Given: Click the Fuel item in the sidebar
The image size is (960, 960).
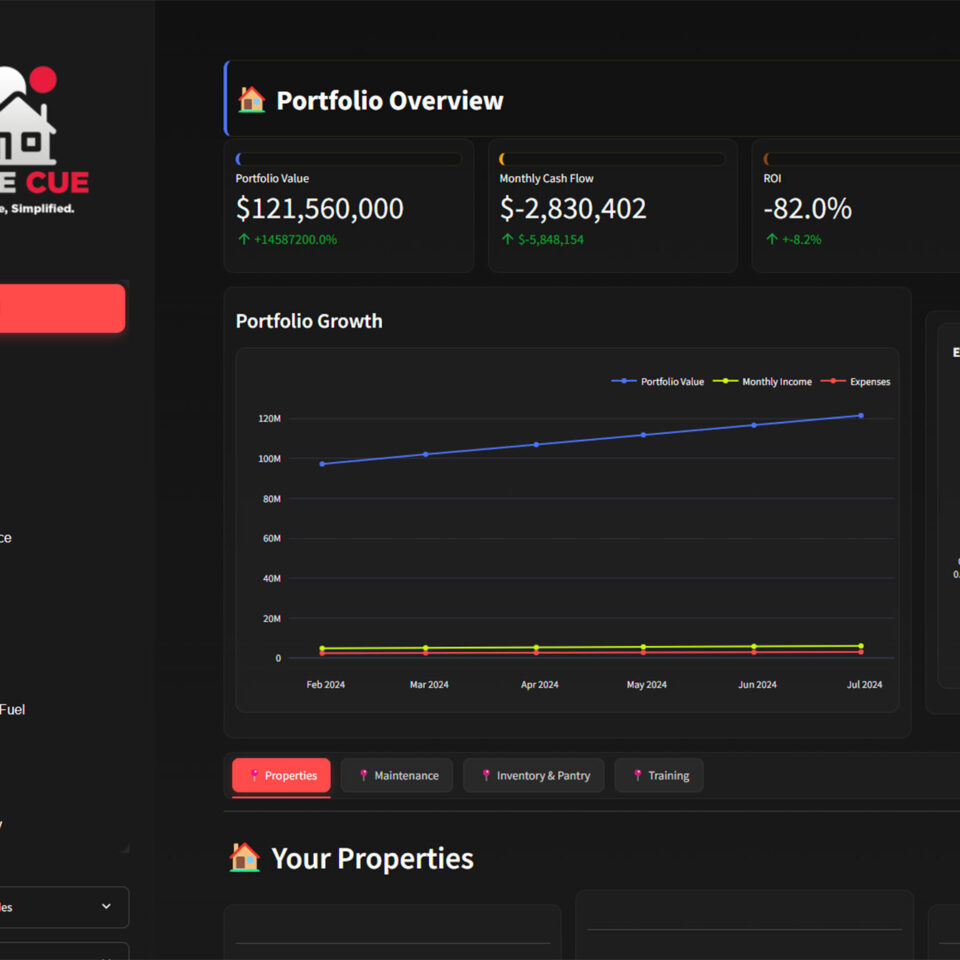Looking at the screenshot, I should pos(12,709).
